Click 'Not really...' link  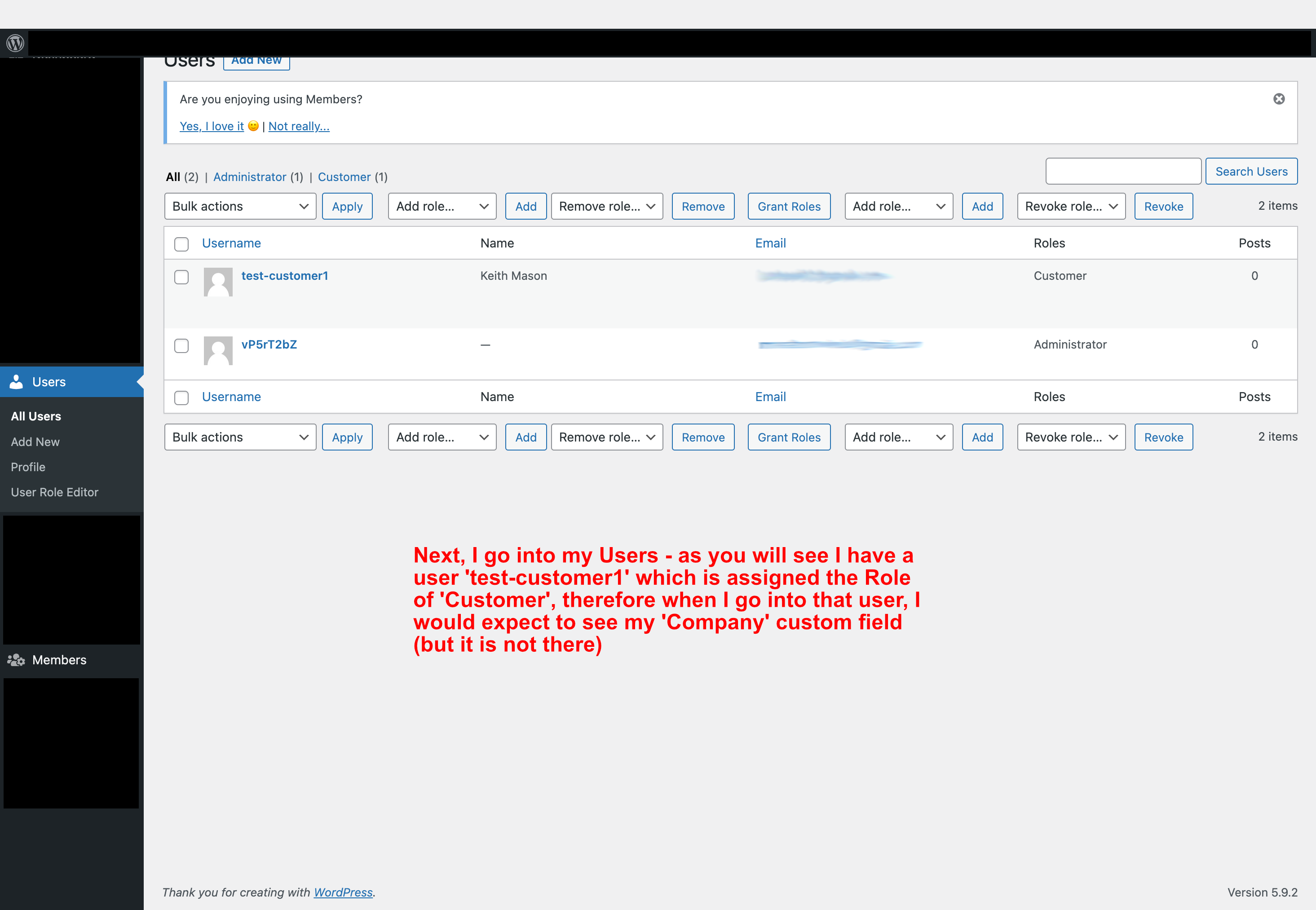coord(299,126)
